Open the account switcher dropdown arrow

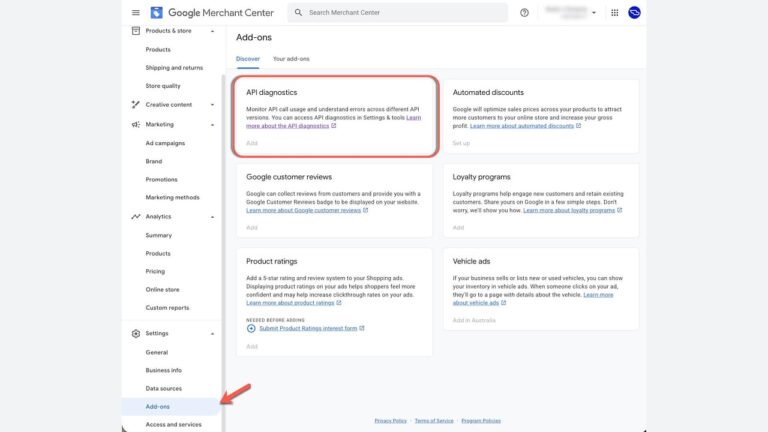594,13
